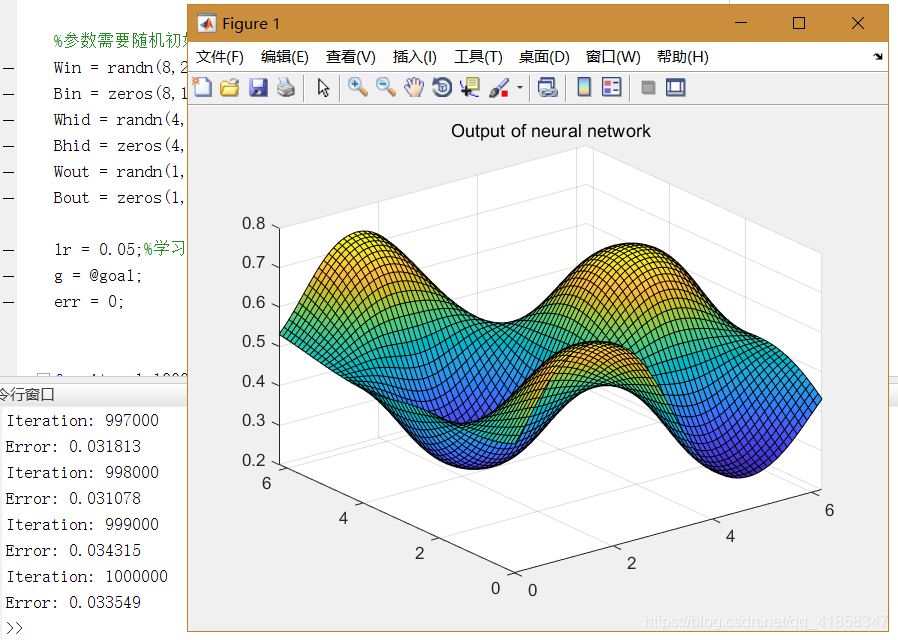
Task: Close the Figure 1 window
Action: (x=857, y=23)
